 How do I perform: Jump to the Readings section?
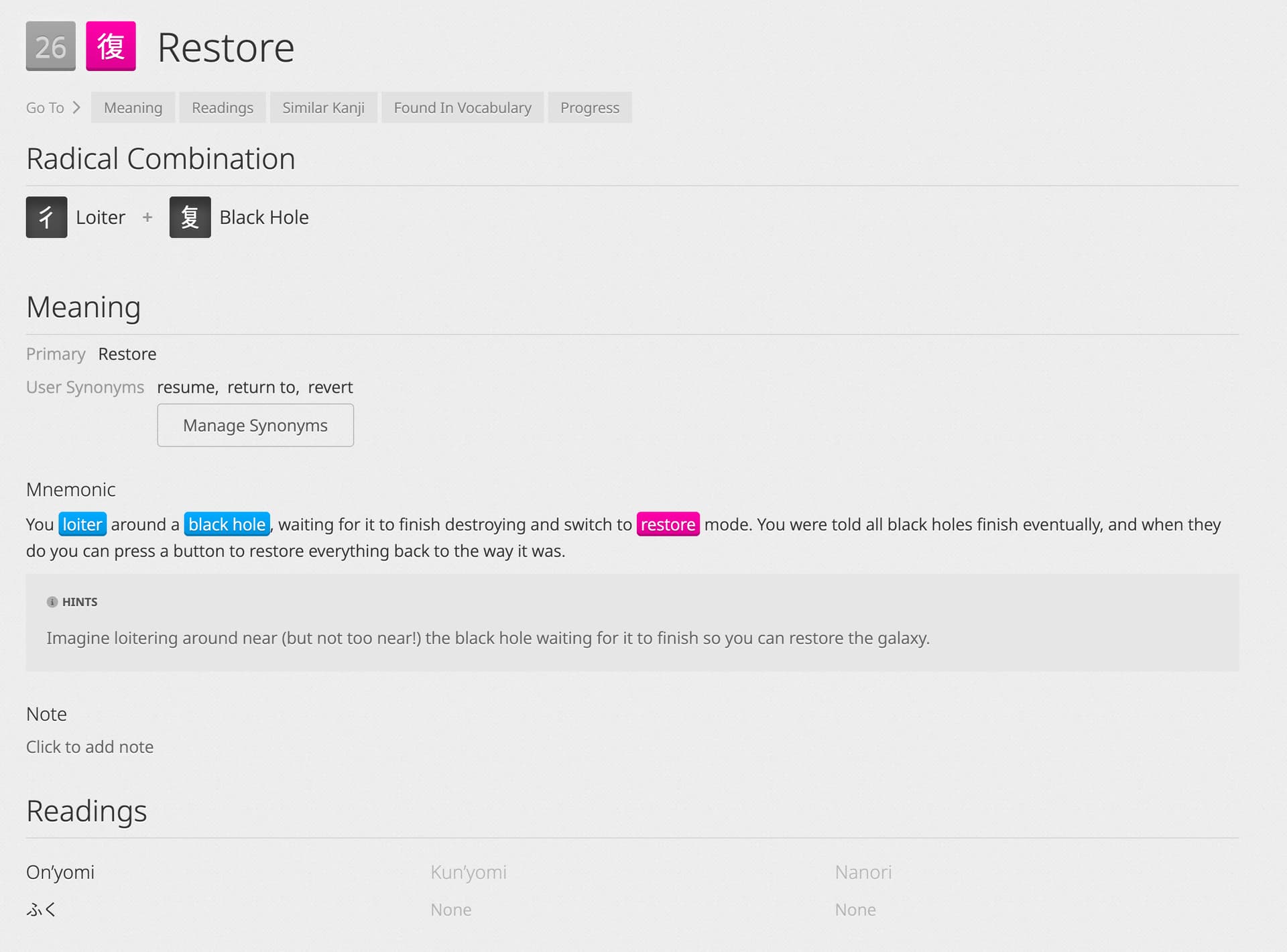click(222, 107)
